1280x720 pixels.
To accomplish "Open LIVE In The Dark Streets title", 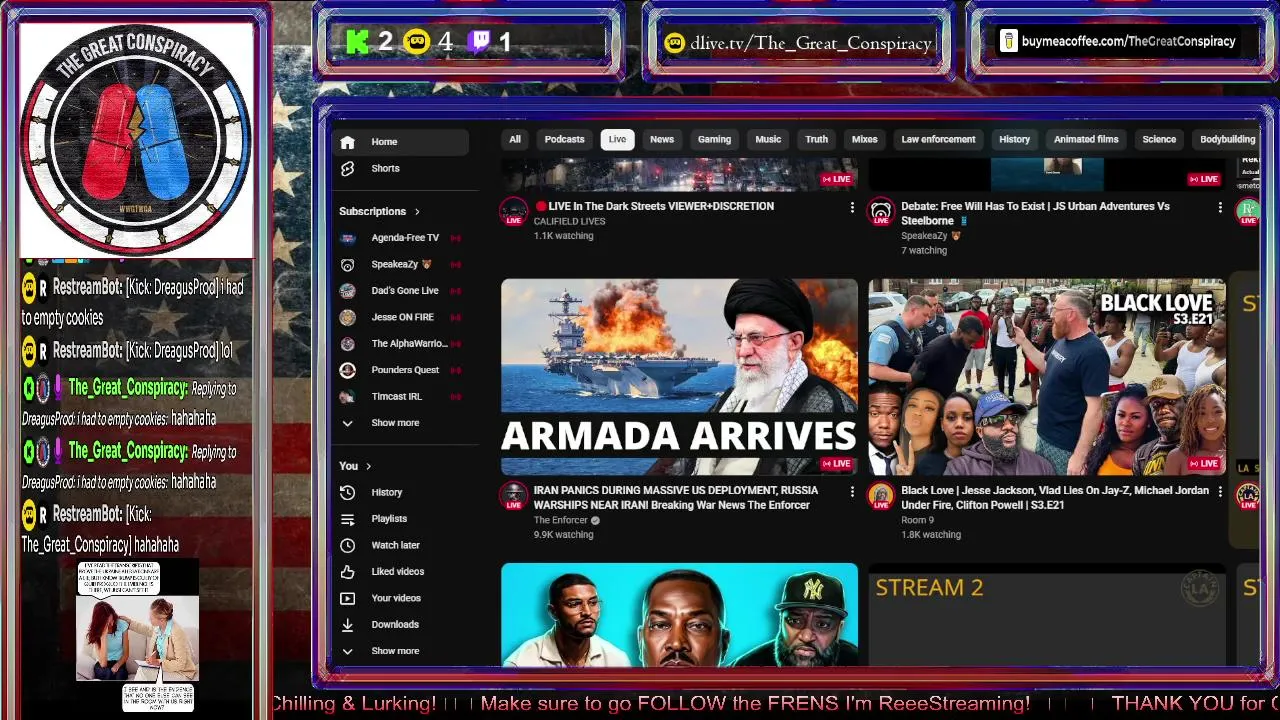I will pos(654,206).
